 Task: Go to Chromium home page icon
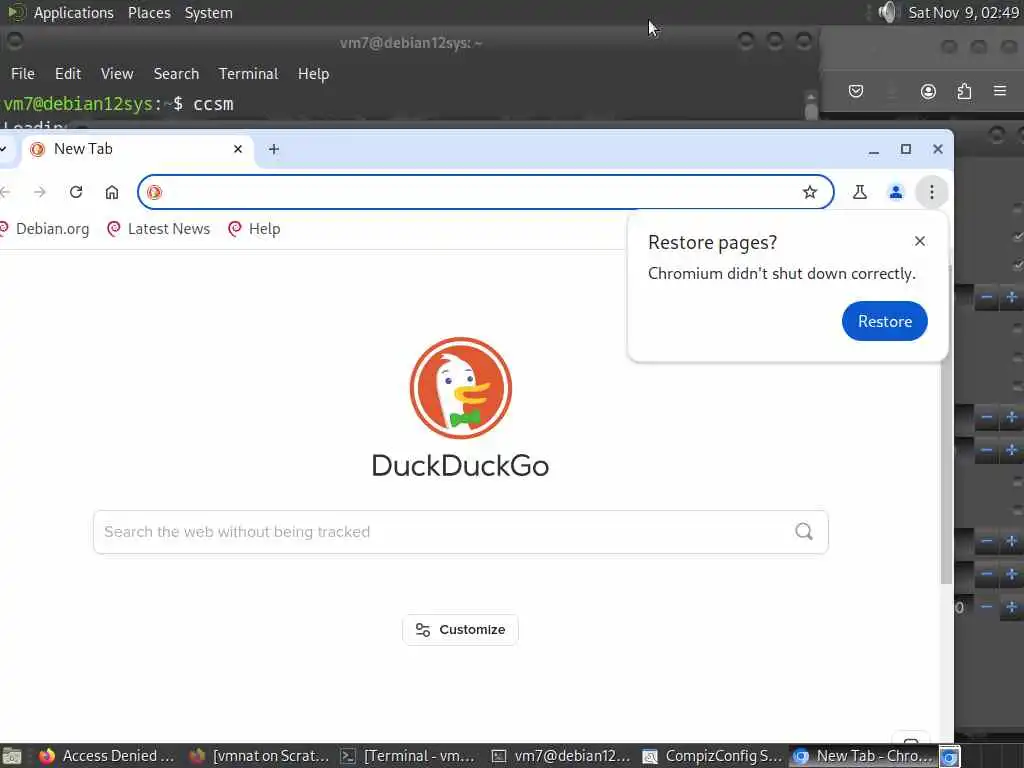[x=112, y=192]
